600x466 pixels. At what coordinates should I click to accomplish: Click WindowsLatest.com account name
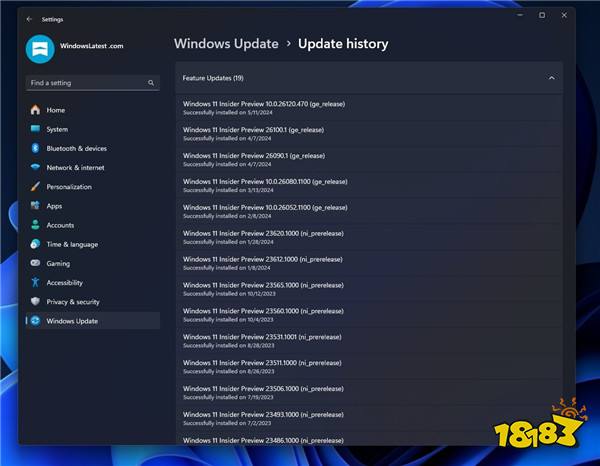91,46
